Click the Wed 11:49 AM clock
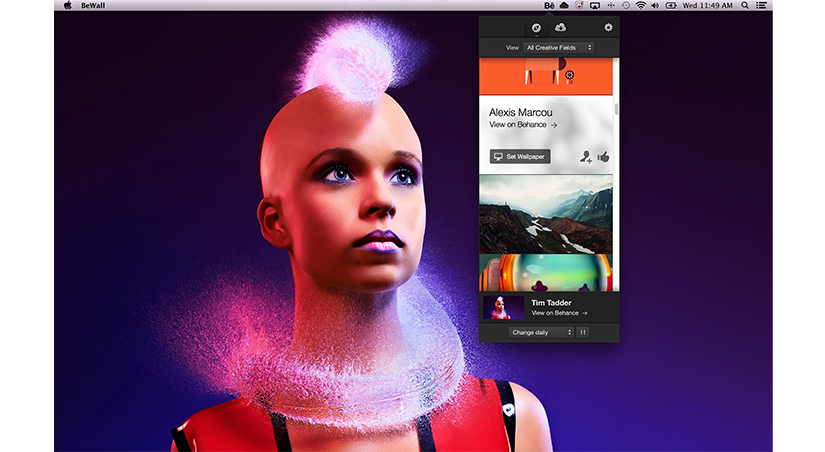 (707, 5)
